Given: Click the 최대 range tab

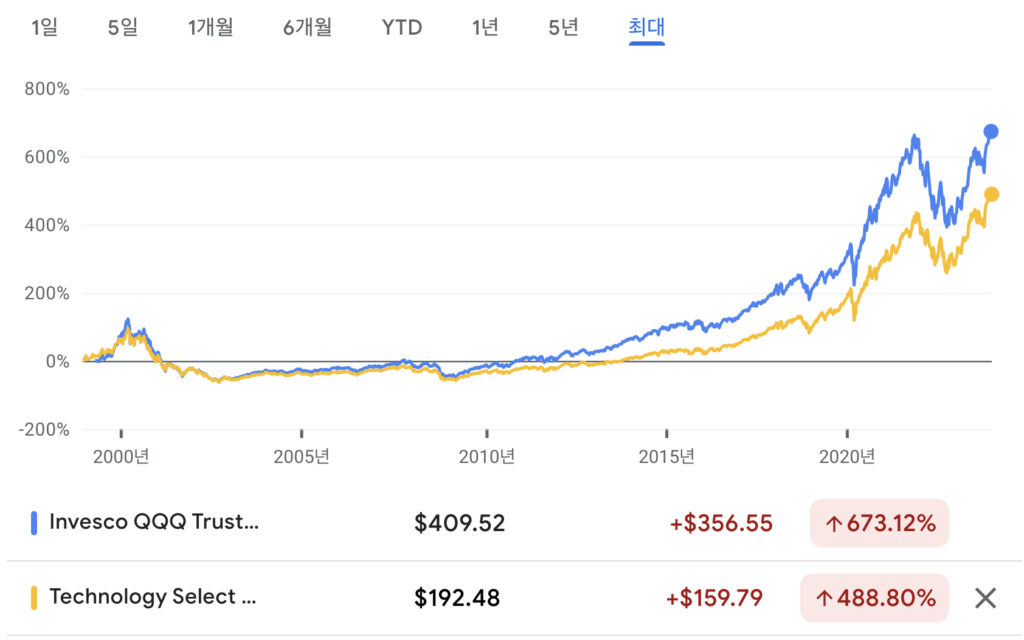Looking at the screenshot, I should click(x=647, y=27).
